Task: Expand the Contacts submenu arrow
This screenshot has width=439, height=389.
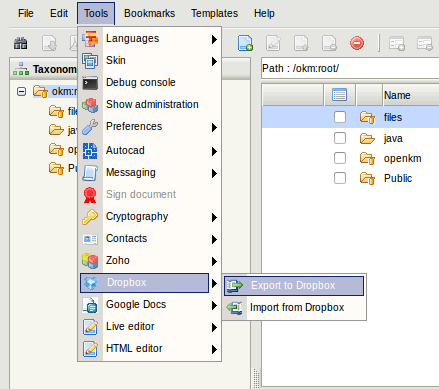Action: pyautogui.click(x=214, y=240)
